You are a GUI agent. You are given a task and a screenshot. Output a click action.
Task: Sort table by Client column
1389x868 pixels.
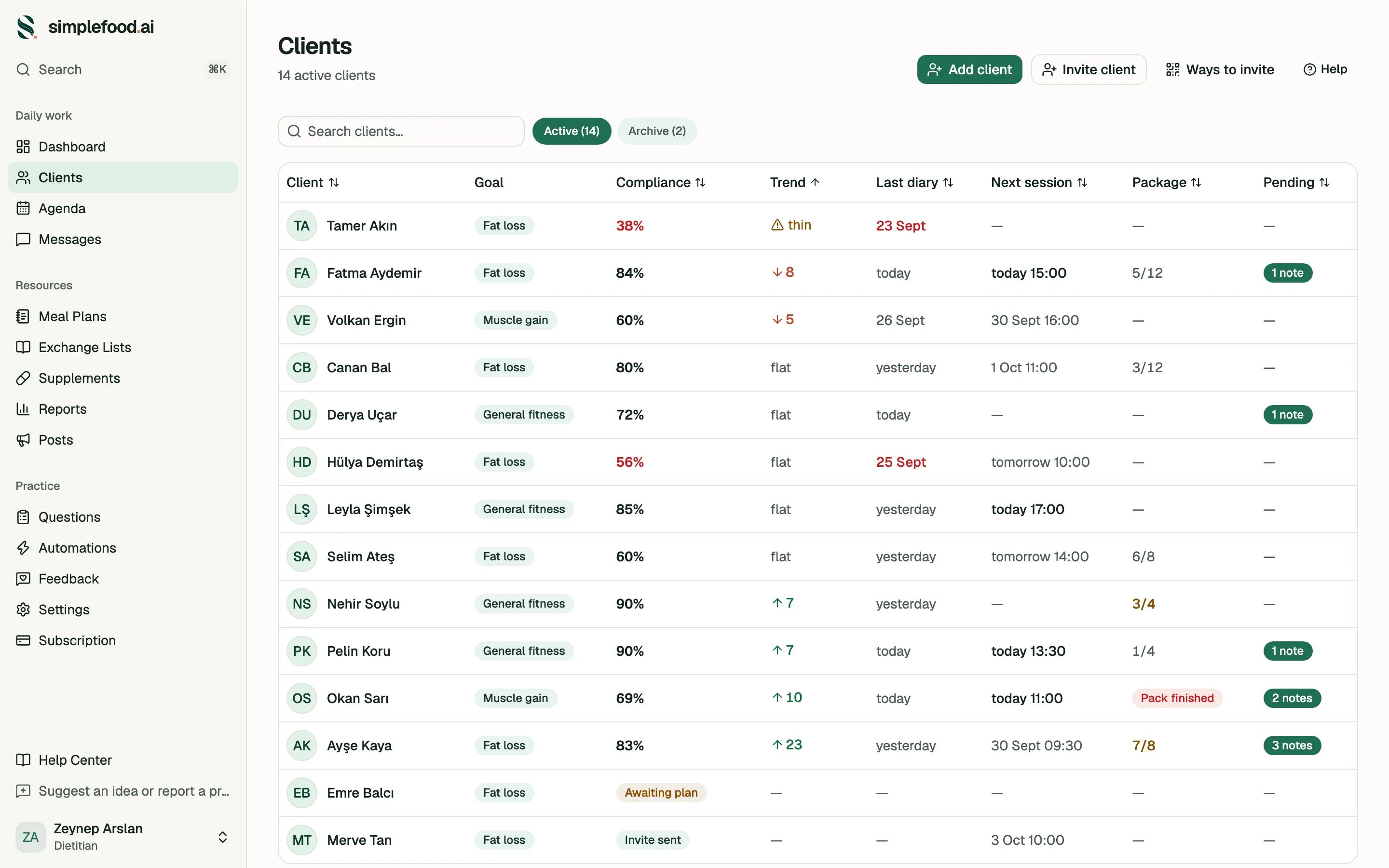tap(313, 183)
